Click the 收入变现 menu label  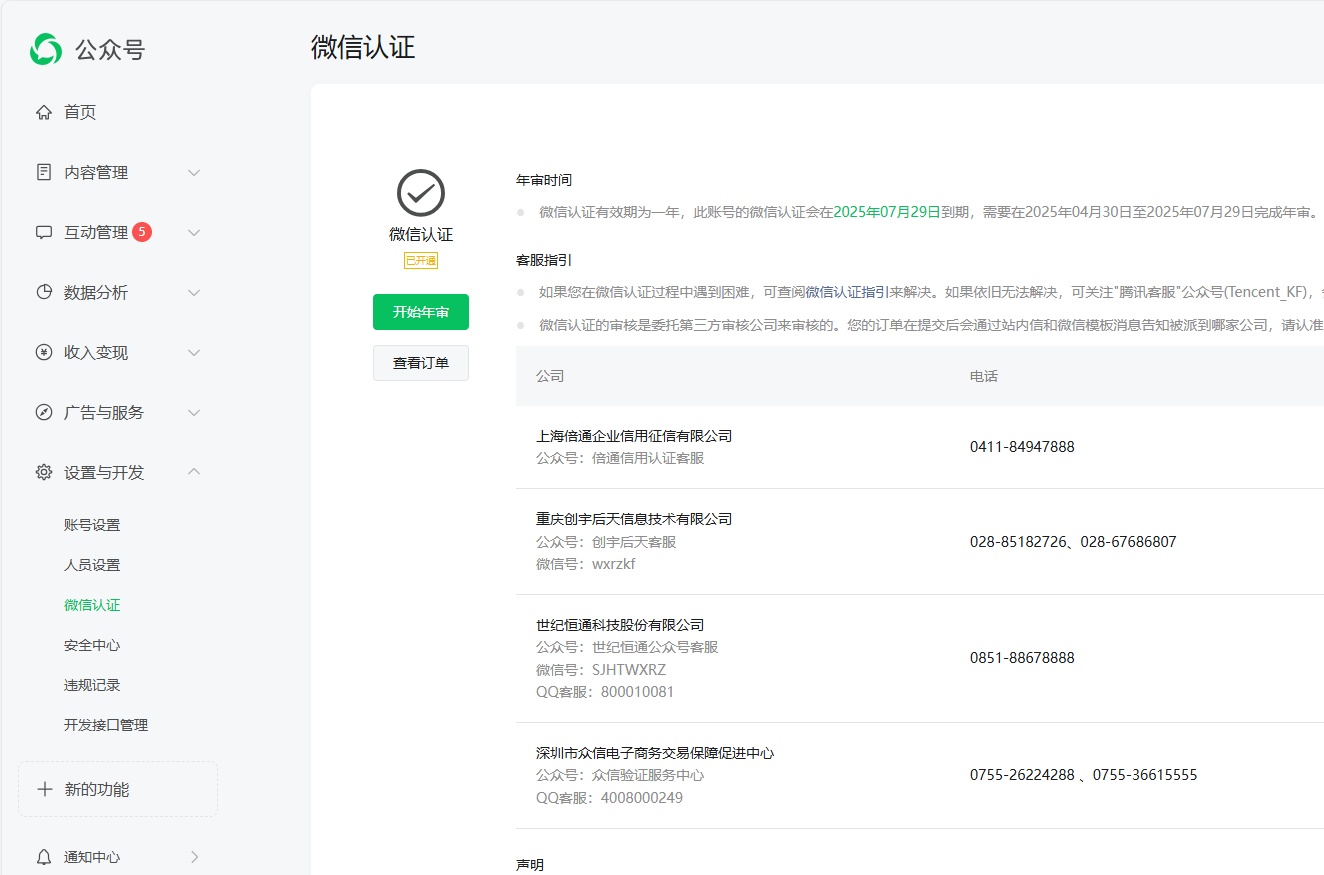click(96, 352)
